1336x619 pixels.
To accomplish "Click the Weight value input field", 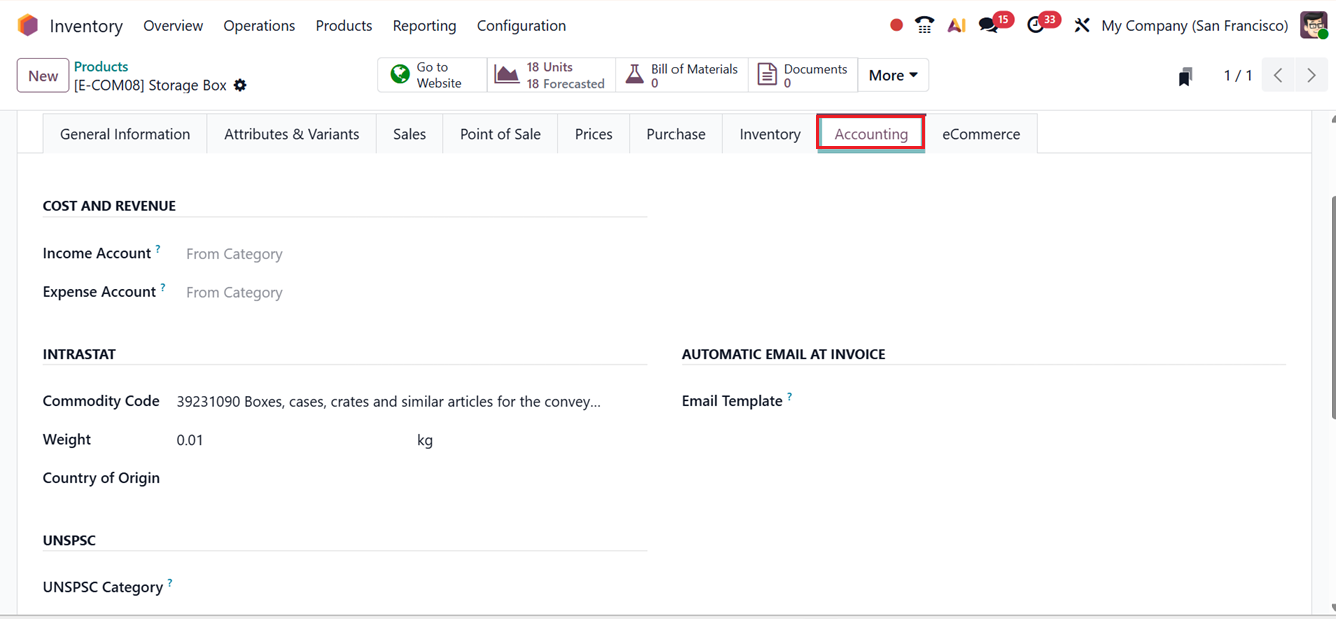I will pyautogui.click(x=230, y=439).
